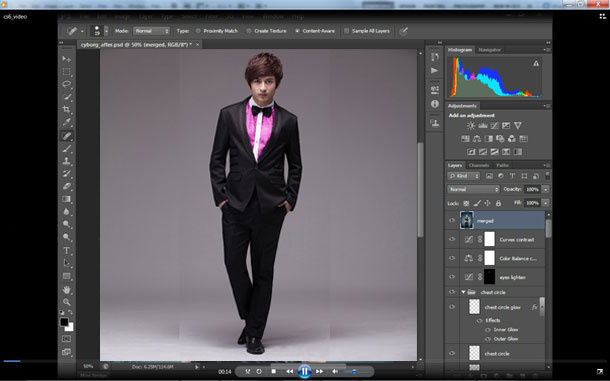610x381 pixels.
Task: Choose Content-Aware type
Action: click(x=298, y=31)
